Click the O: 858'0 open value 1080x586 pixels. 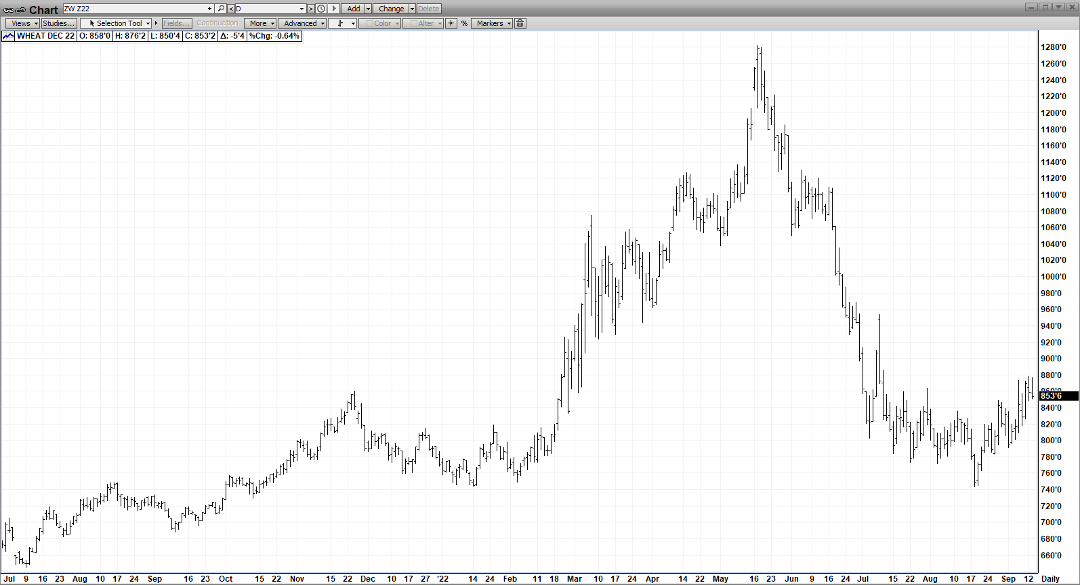click(x=94, y=36)
